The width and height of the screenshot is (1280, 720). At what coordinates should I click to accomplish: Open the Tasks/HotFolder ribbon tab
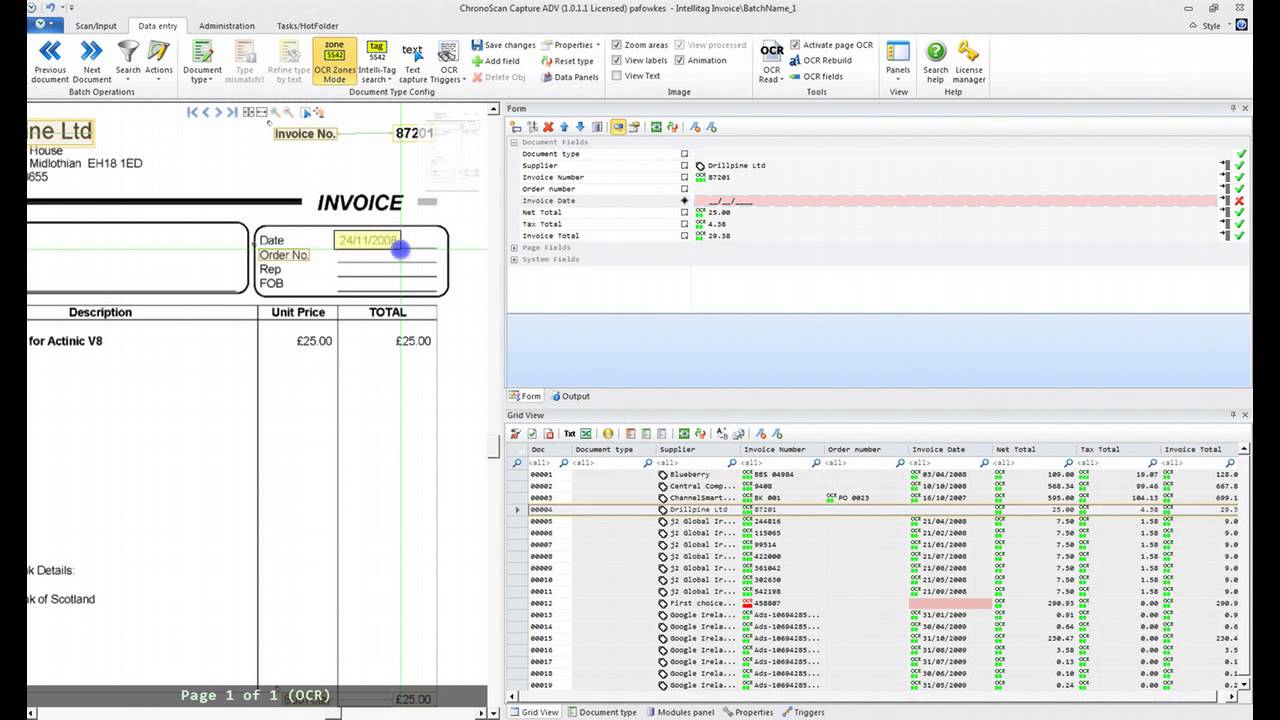308,26
